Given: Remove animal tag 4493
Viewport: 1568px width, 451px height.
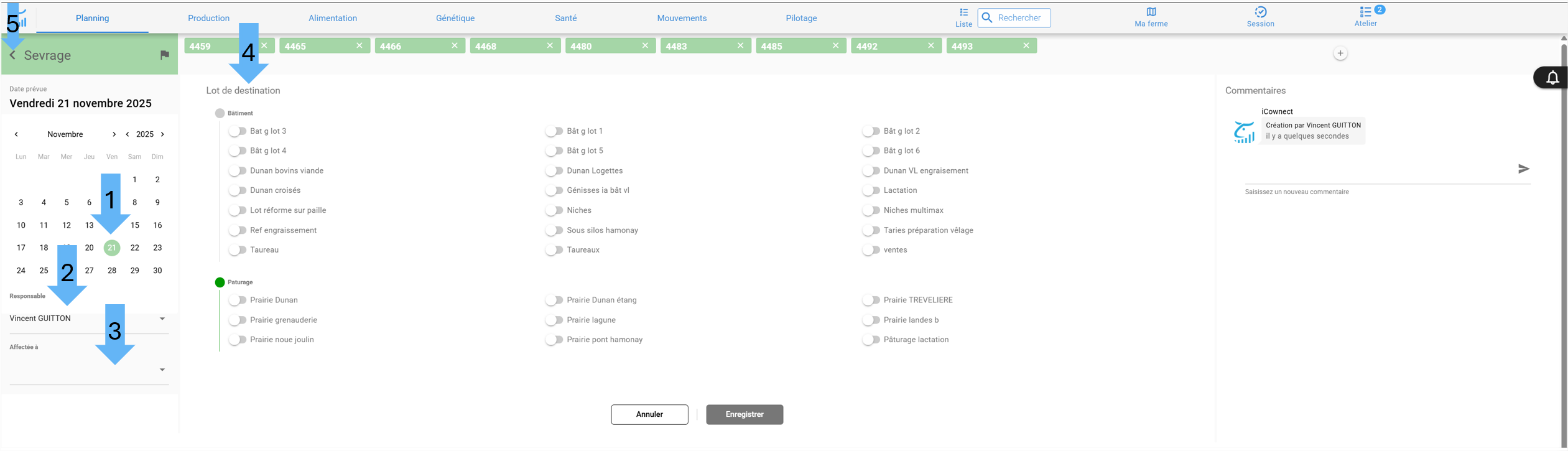Looking at the screenshot, I should point(1026,45).
